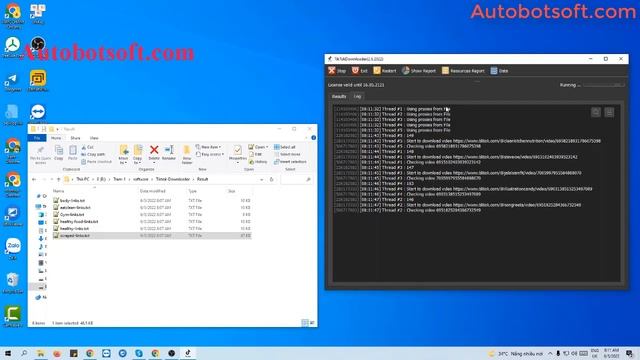This screenshot has width=640, height=360.
Task: Open Show Report in TikTok Downloader
Action: point(418,71)
